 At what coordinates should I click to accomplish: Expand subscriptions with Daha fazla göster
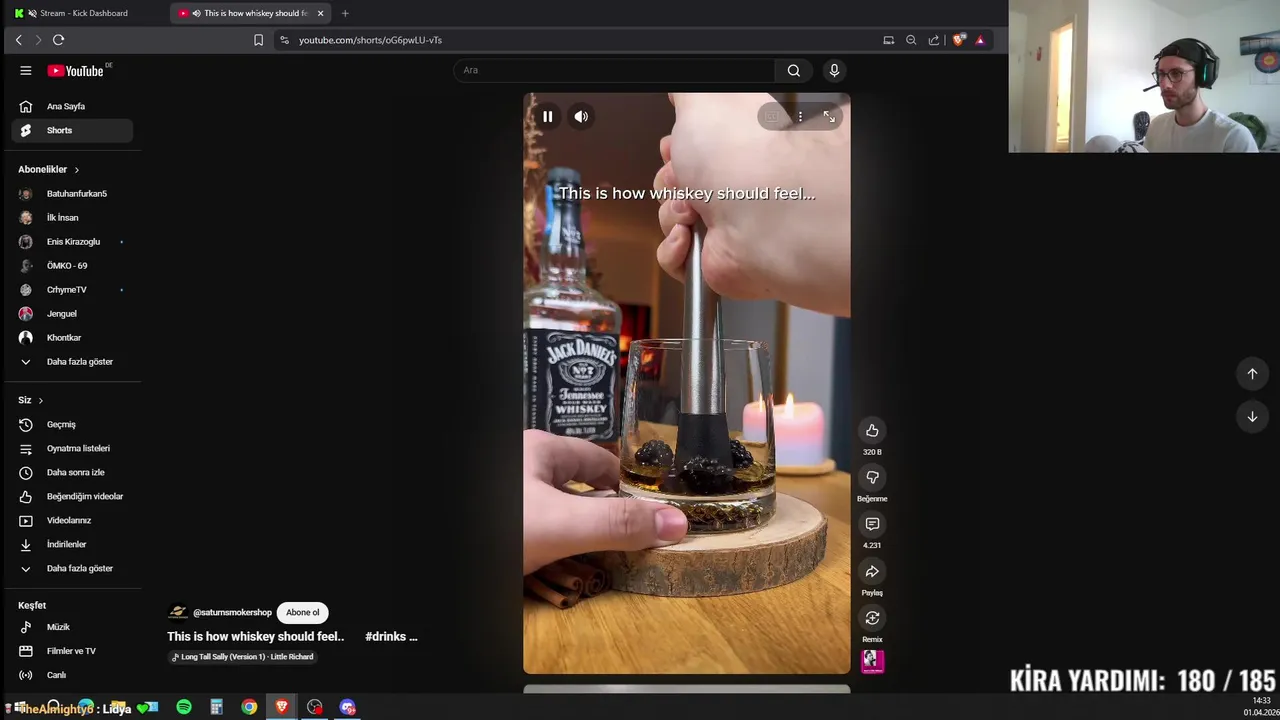coord(72,362)
